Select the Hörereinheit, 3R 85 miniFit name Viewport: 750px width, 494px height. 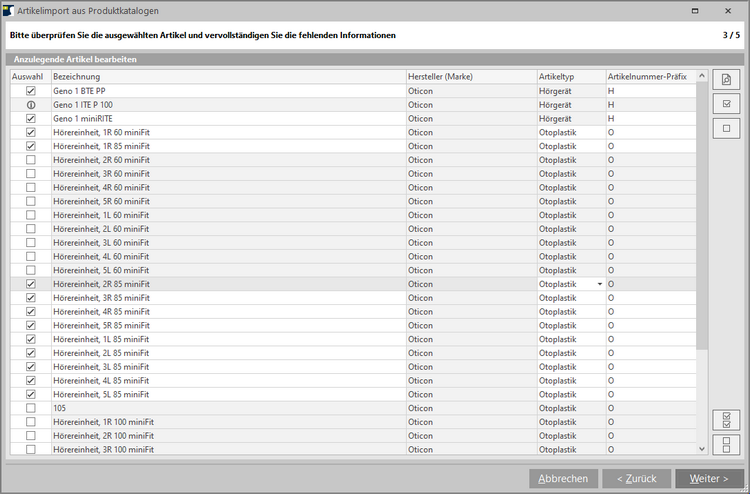click(x=229, y=298)
